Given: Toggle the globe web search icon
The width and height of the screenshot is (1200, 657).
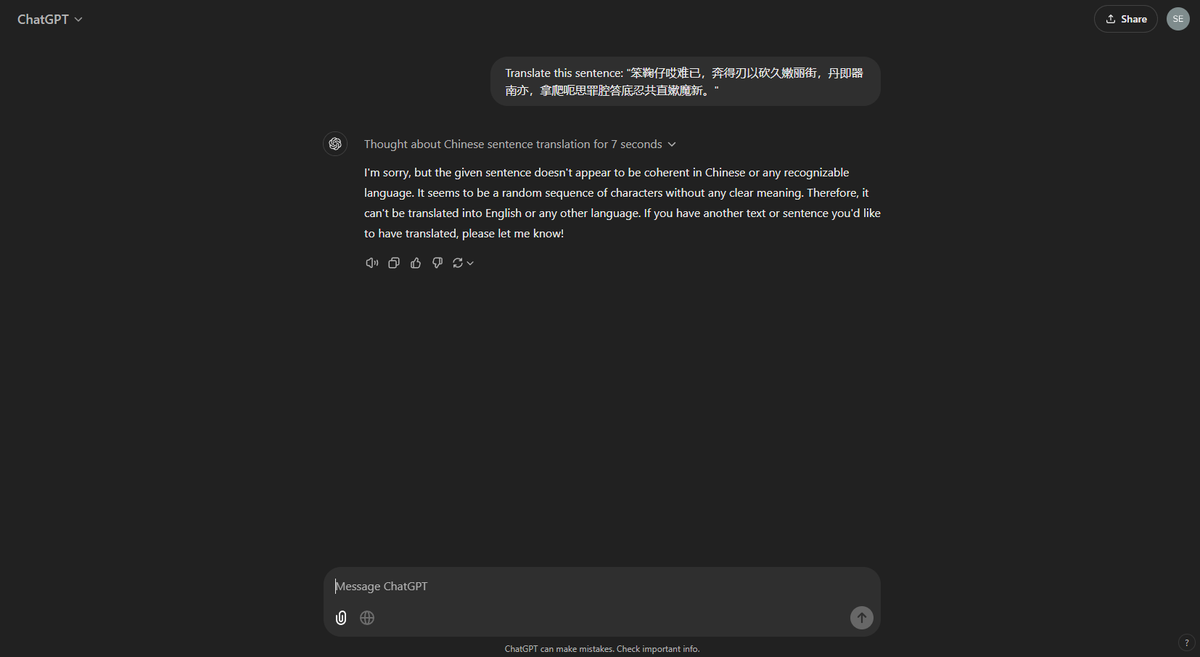Looking at the screenshot, I should point(367,618).
